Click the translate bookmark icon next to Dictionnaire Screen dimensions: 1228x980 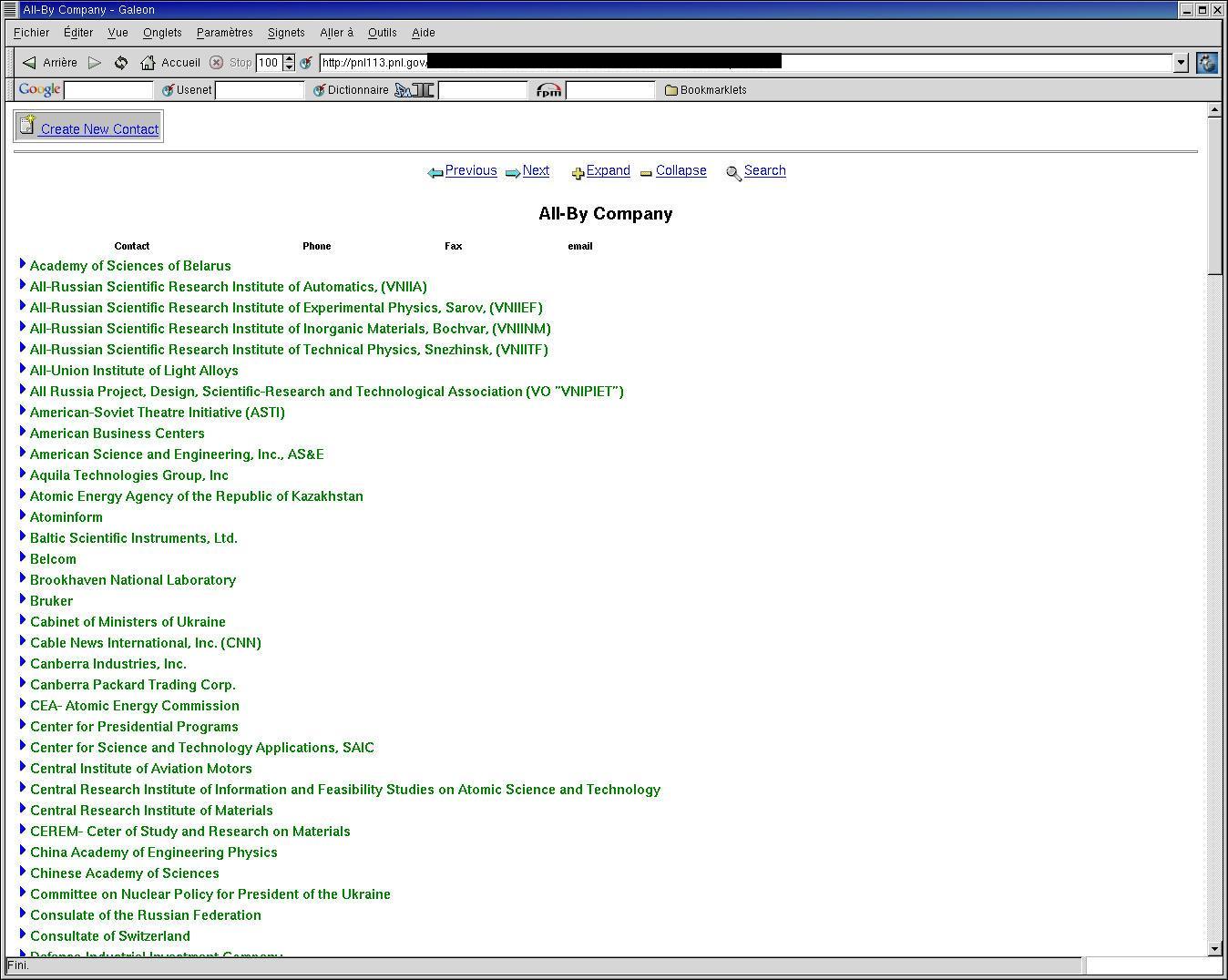(x=415, y=90)
